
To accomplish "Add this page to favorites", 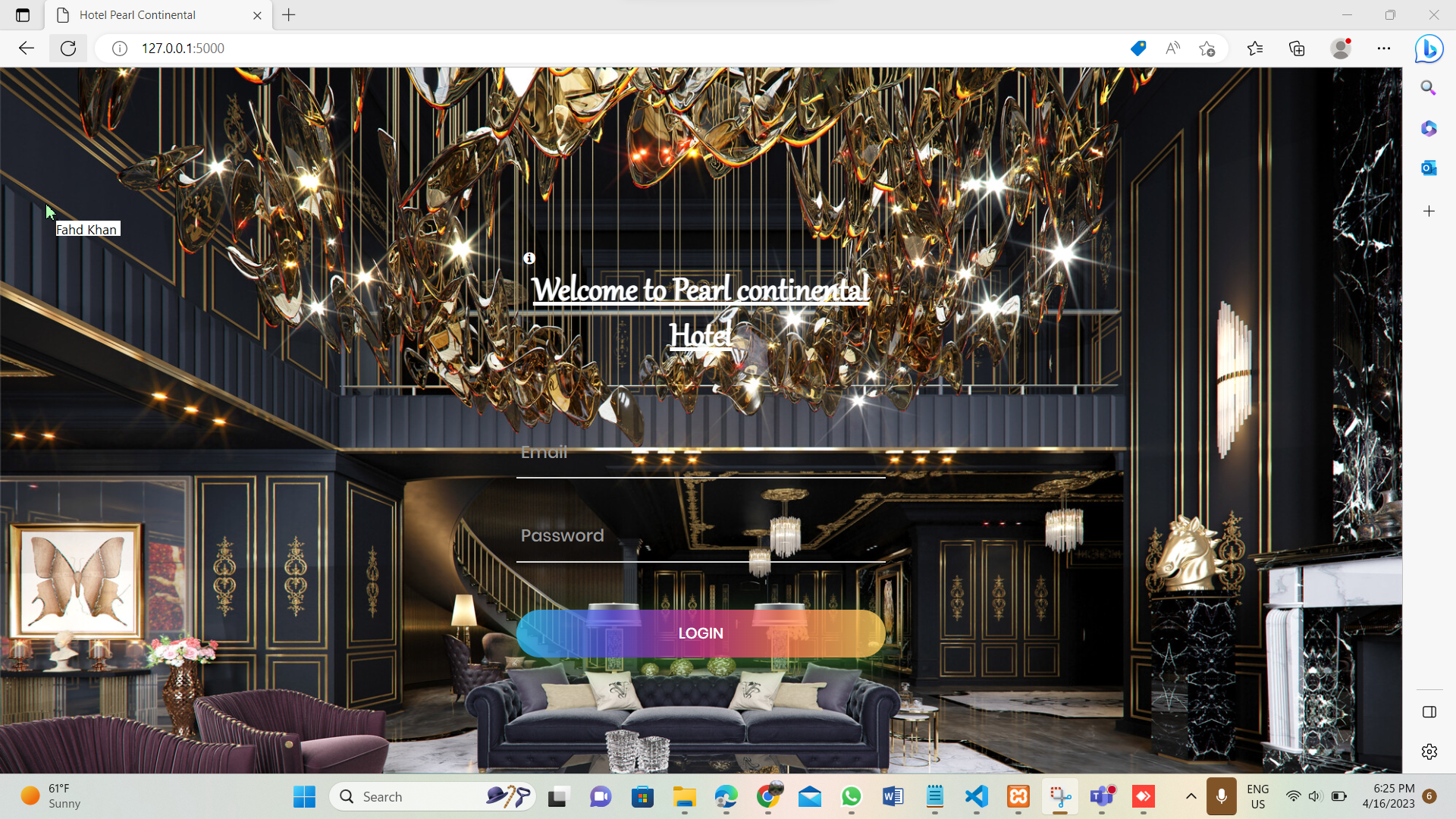I will pos(1207,48).
